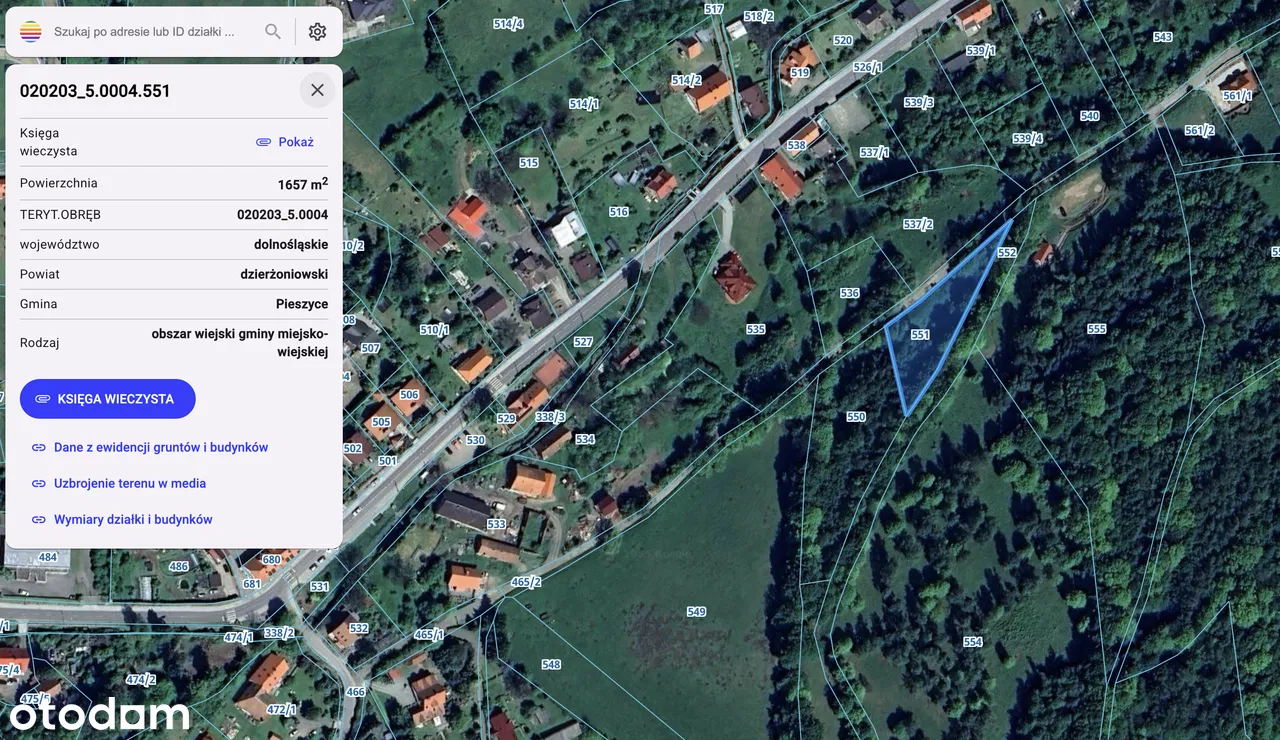Open Wymiary działki i budynków link
Image resolution: width=1280 pixels, height=740 pixels.
point(132,520)
